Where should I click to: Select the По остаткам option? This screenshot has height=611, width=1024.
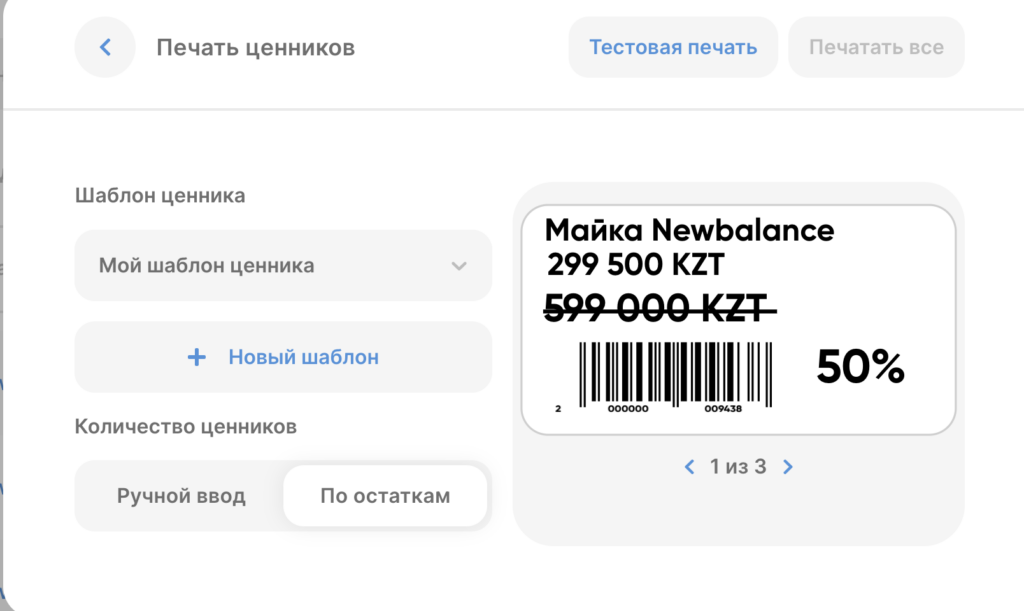[385, 495]
